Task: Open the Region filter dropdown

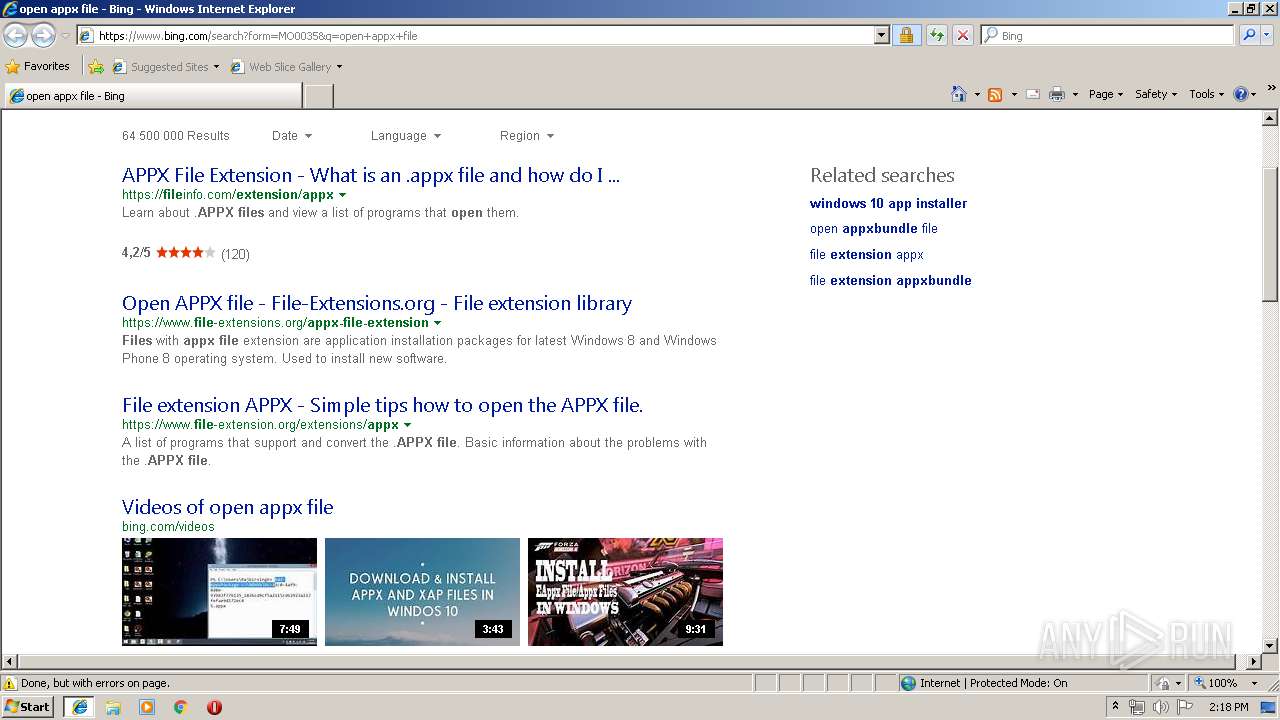Action: point(527,136)
